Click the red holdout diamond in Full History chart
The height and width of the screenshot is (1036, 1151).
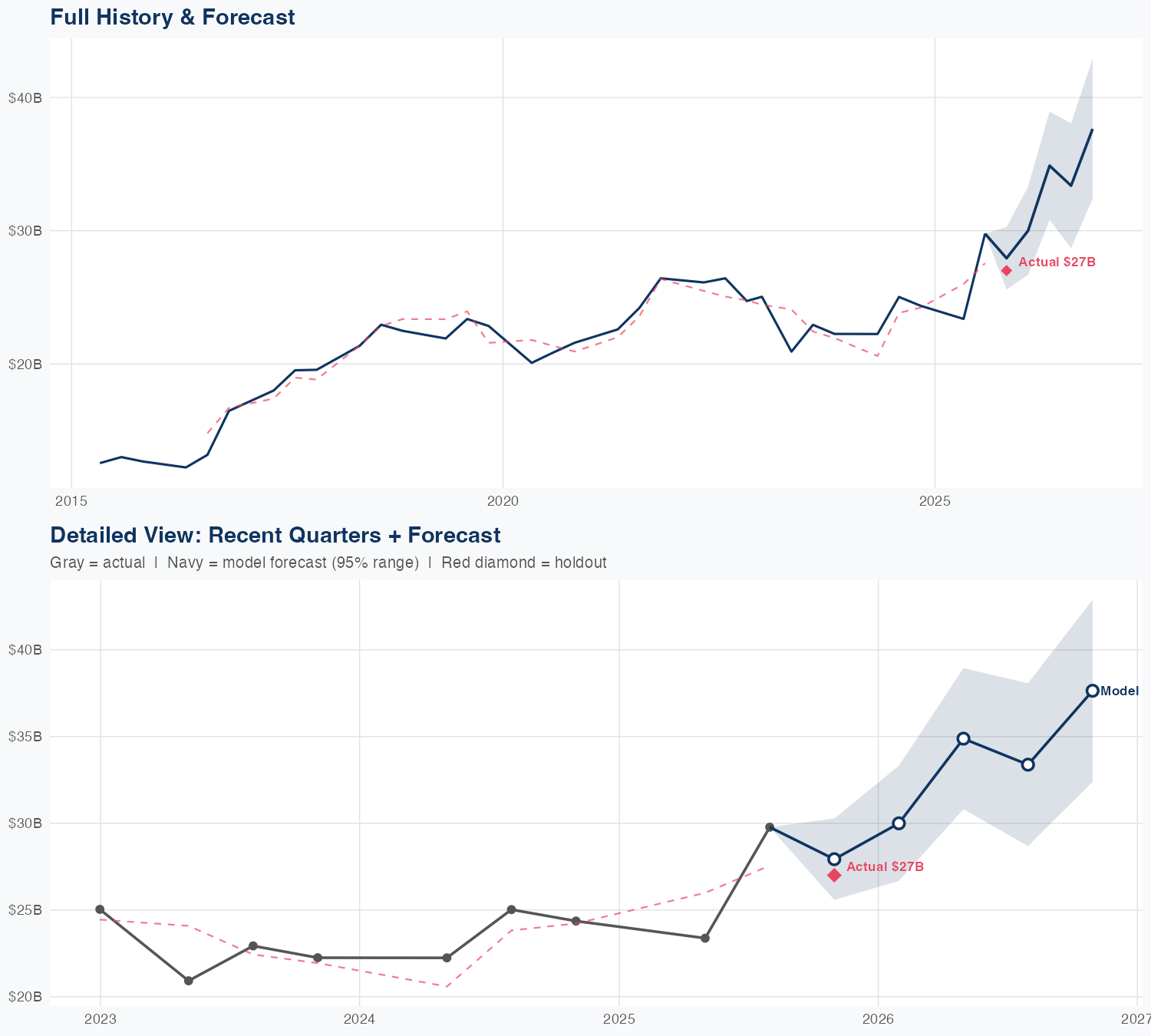pyautogui.click(x=1006, y=270)
